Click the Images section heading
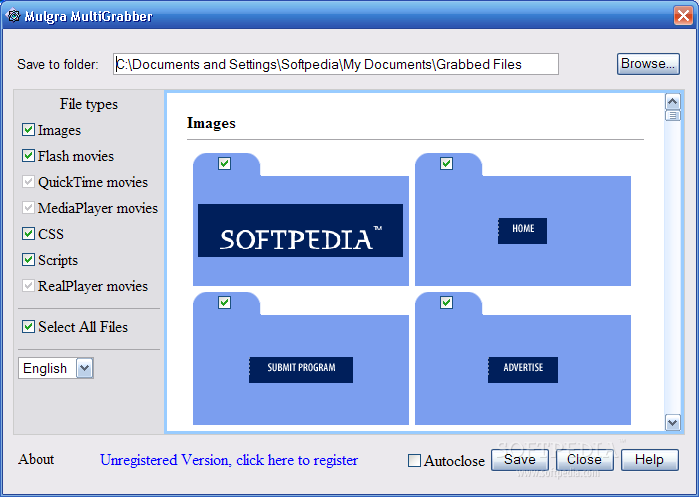Viewport: 699px width, 497px height. pyautogui.click(x=211, y=123)
